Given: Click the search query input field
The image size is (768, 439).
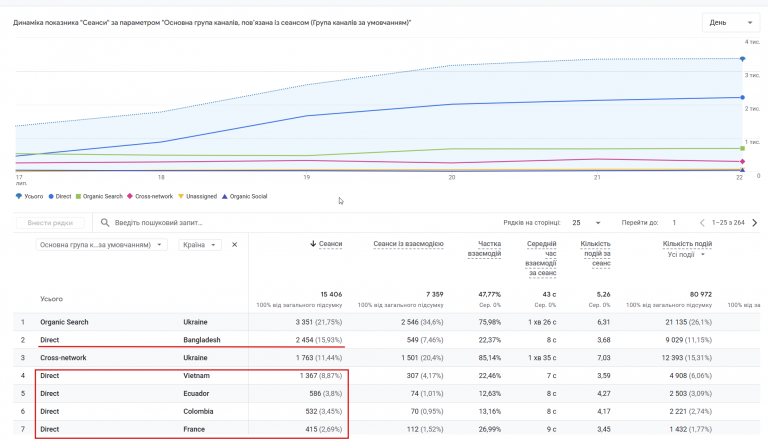Looking at the screenshot, I should (x=294, y=222).
